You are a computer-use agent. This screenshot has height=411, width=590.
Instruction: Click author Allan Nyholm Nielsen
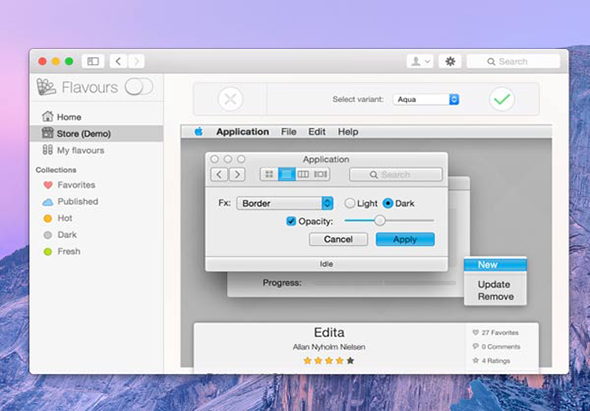point(329,347)
